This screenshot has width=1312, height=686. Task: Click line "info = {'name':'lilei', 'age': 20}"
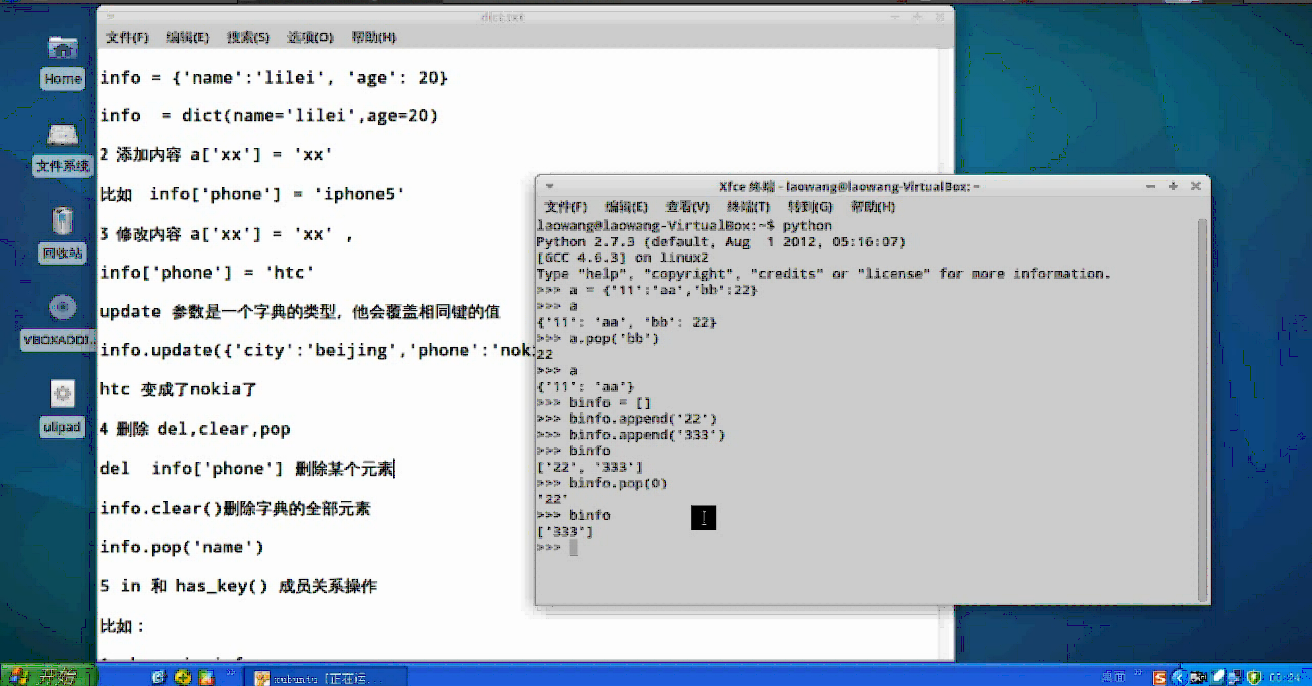pos(274,77)
